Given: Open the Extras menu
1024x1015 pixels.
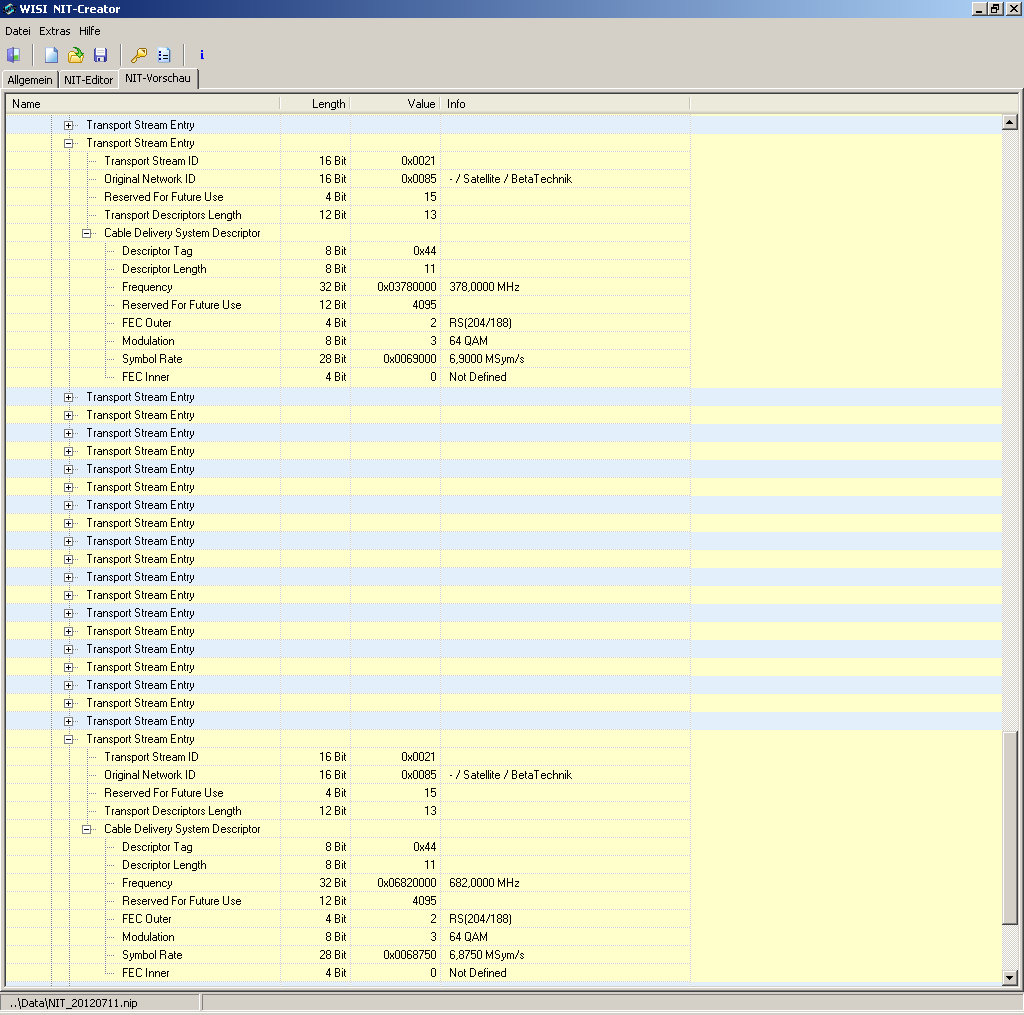Looking at the screenshot, I should [x=55, y=31].
